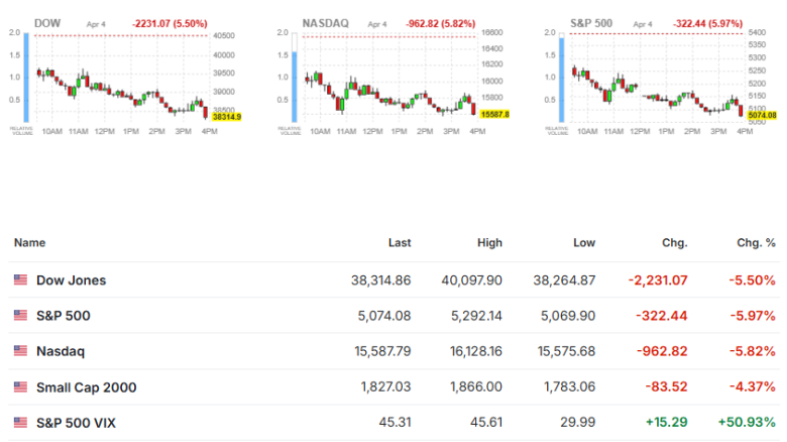
Task: Sort table by Chg. % column header
Action: [x=756, y=243]
